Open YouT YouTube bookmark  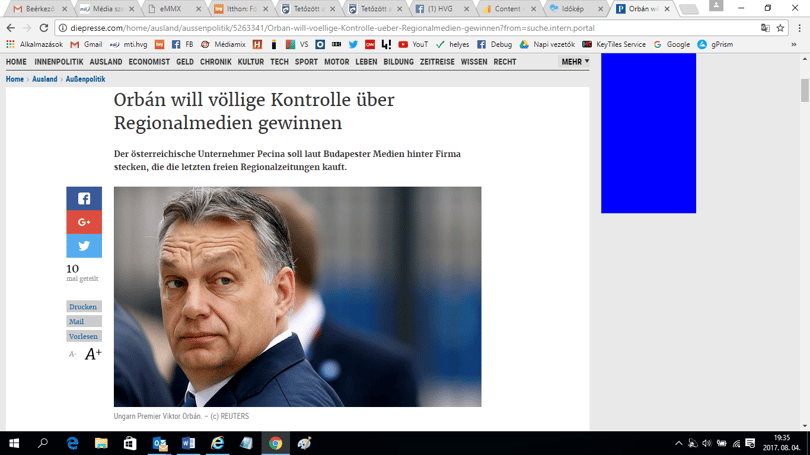(x=413, y=44)
